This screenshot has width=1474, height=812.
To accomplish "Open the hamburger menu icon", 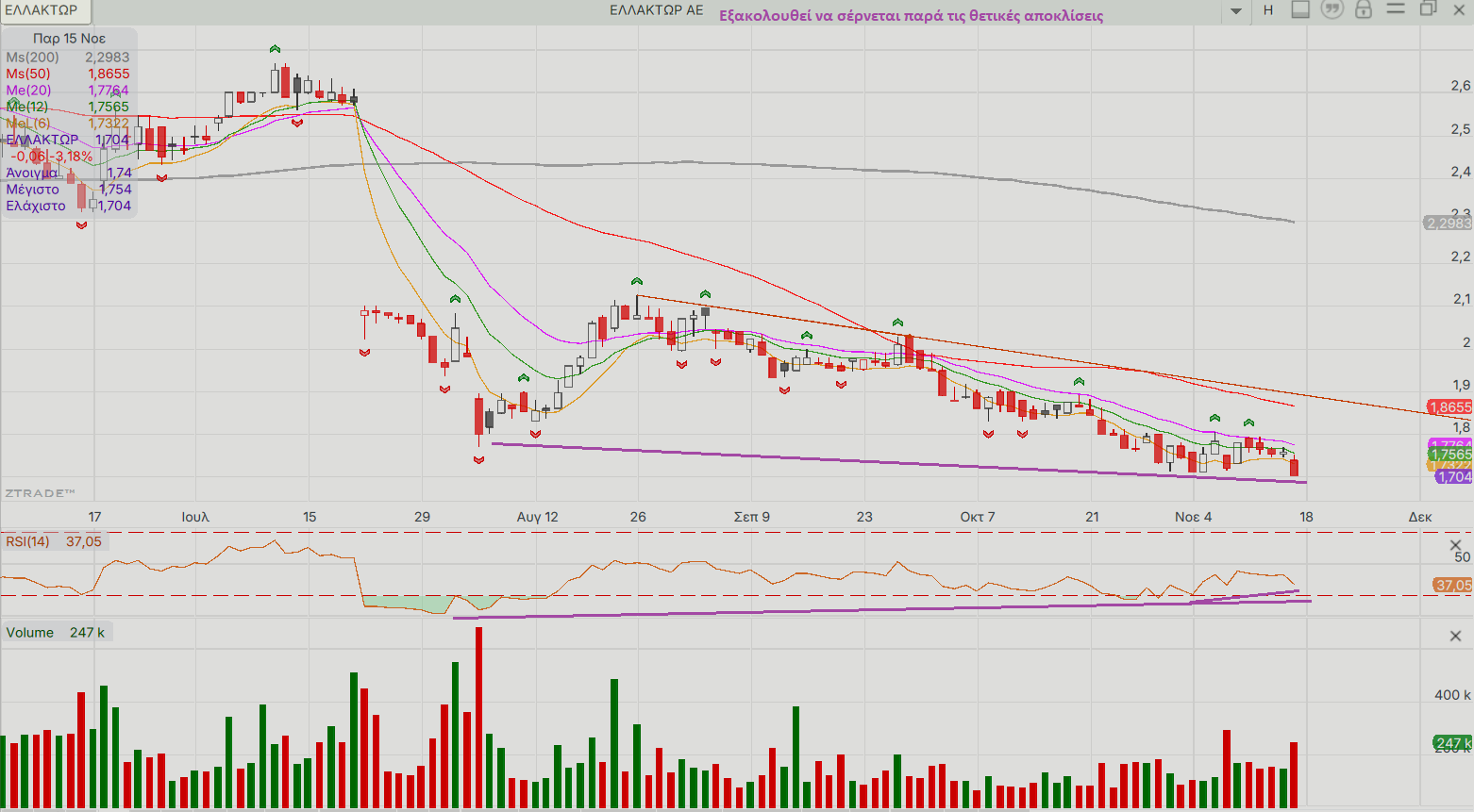I will pos(1396,8).
